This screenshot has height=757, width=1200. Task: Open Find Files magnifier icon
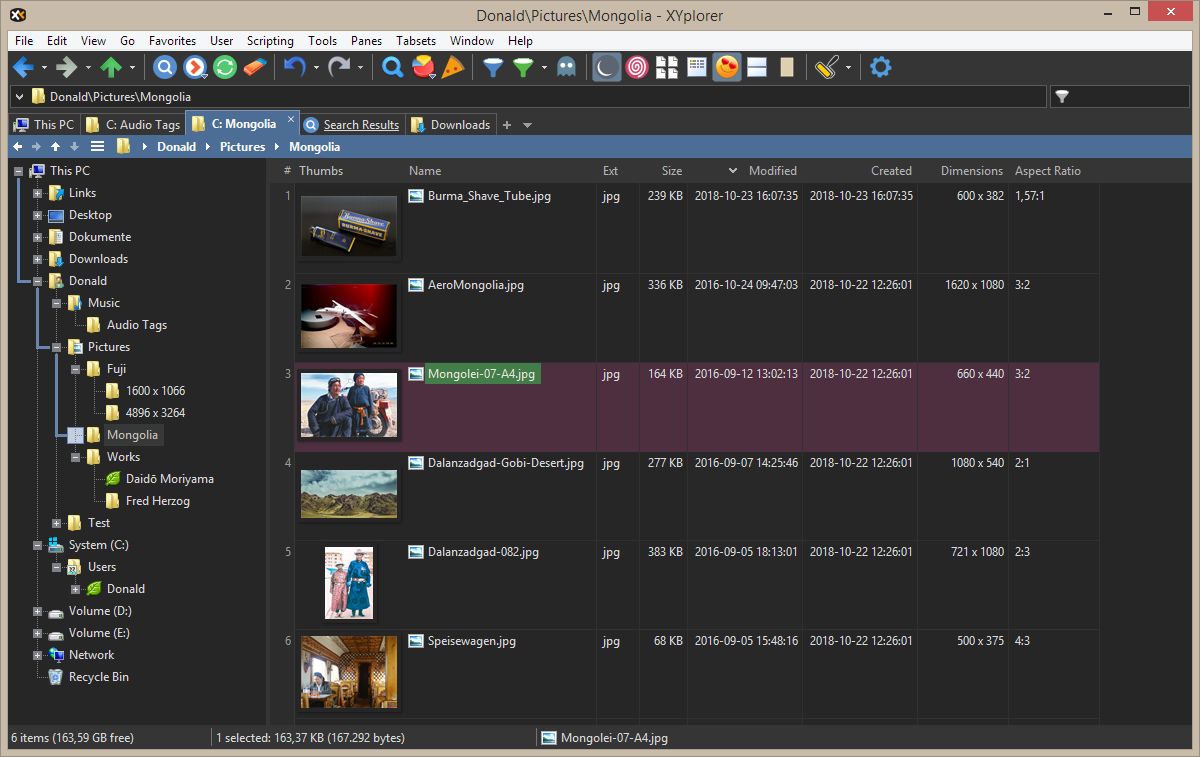[x=393, y=68]
